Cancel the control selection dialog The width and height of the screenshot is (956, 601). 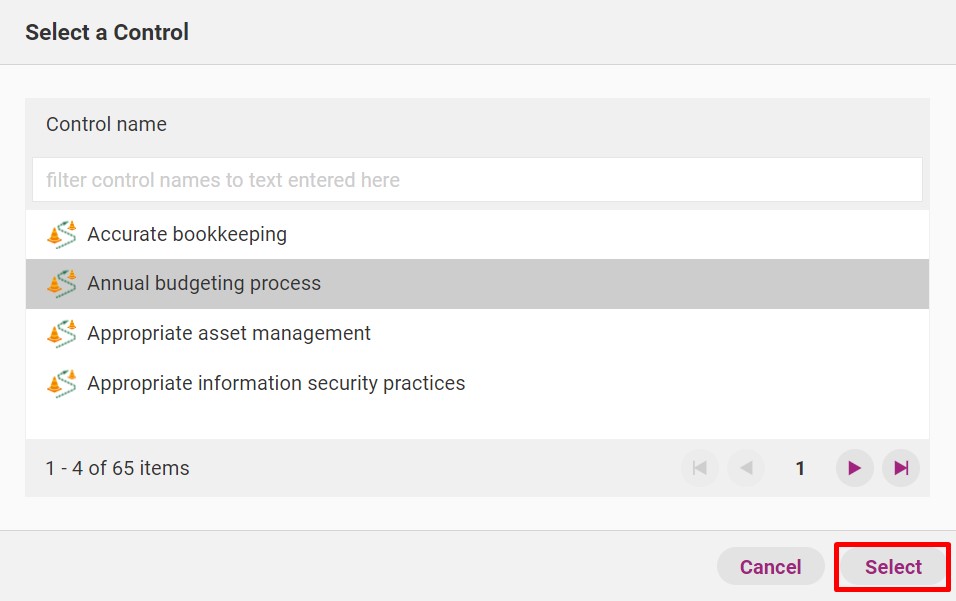coord(771,567)
